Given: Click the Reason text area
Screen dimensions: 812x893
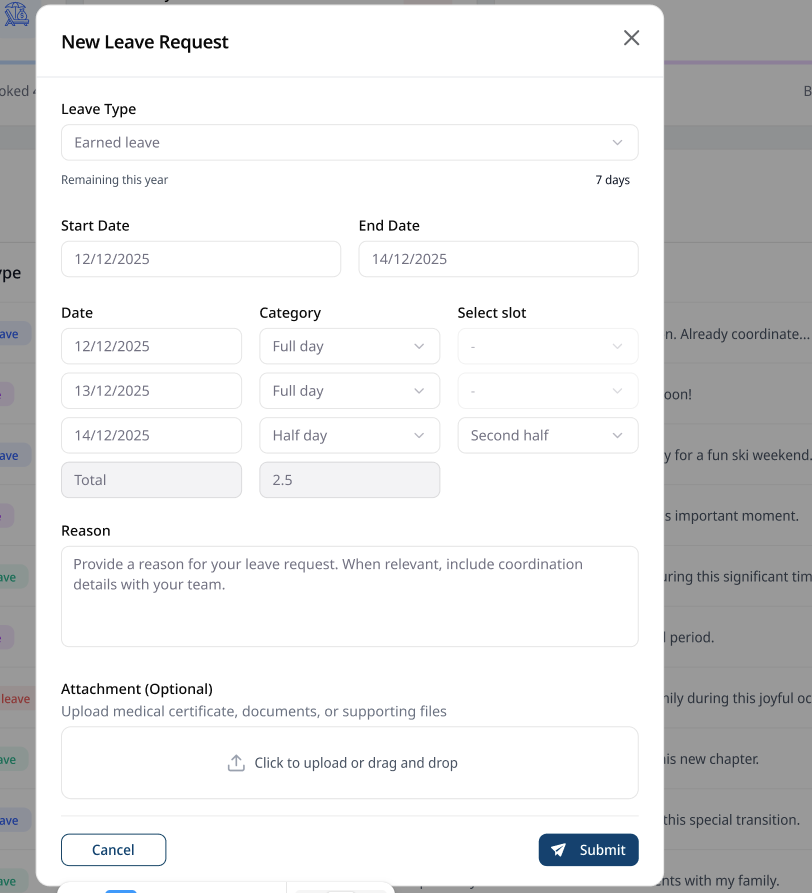Looking at the screenshot, I should click(x=349, y=596).
